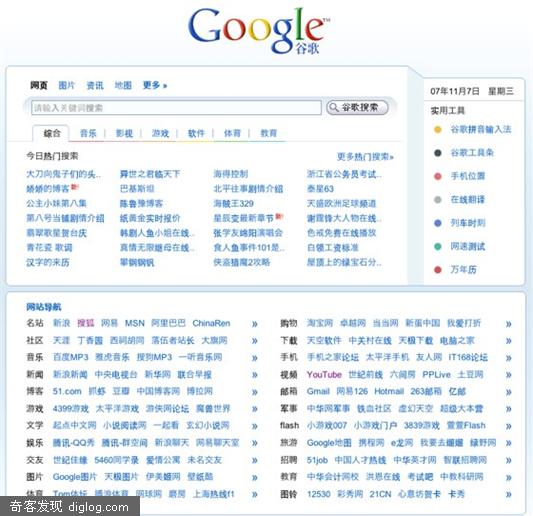
Task: Expand the 娱乐 row » arrow
Action: (255, 443)
